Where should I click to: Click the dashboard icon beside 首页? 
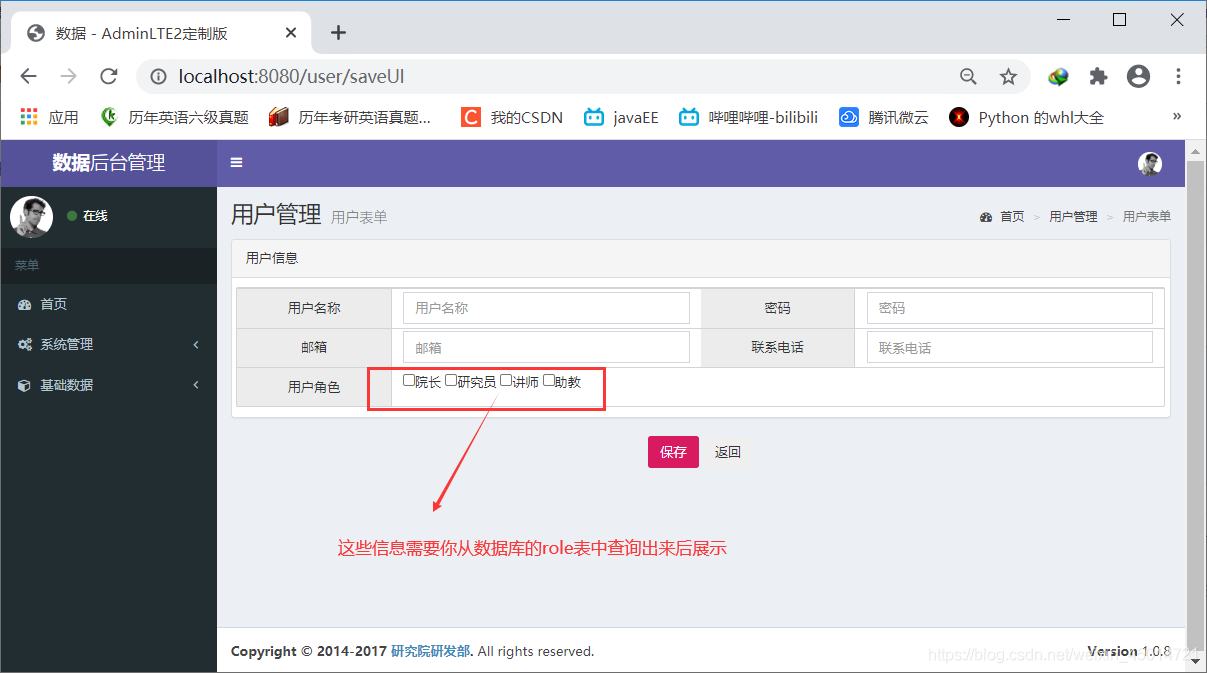point(25,304)
